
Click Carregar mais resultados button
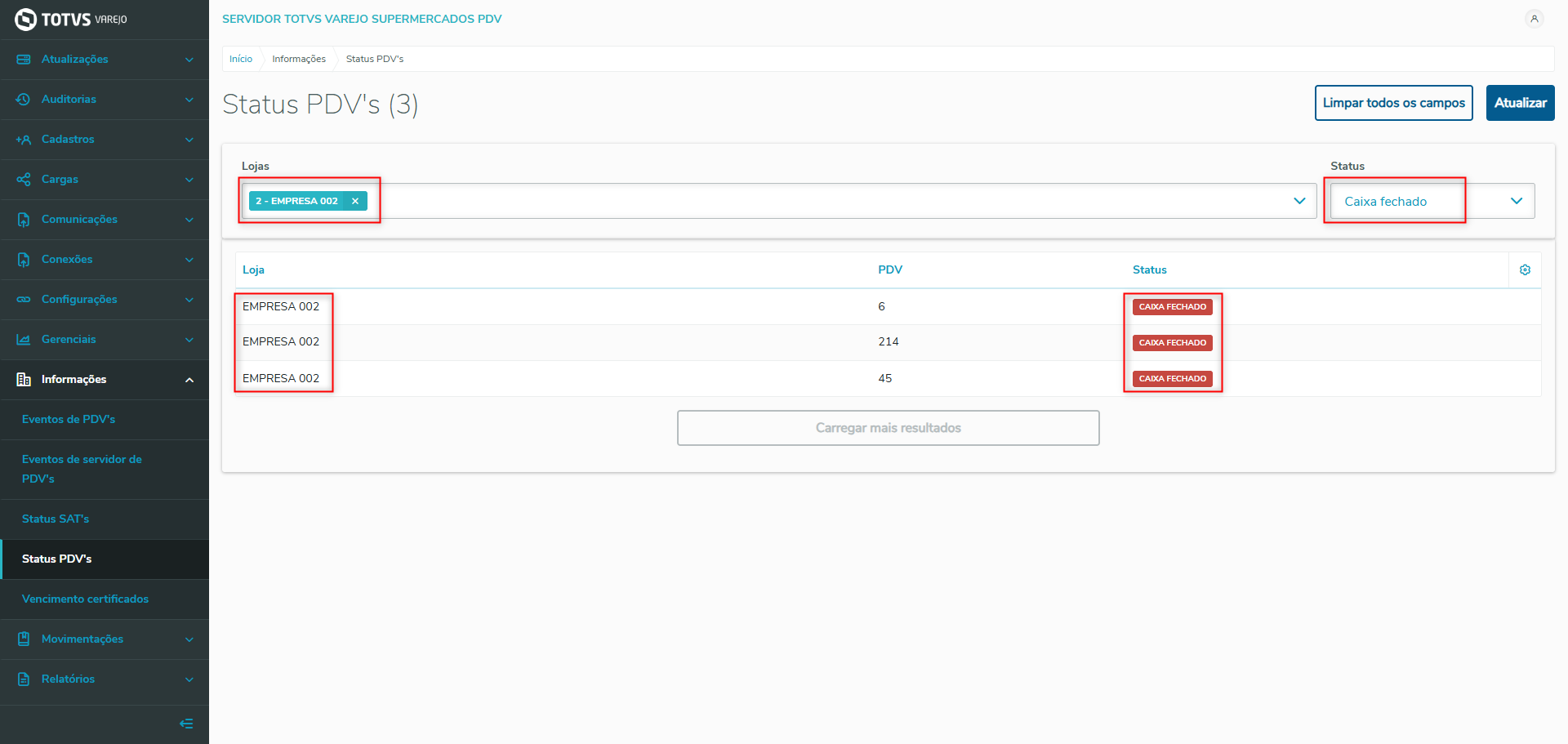click(x=888, y=428)
